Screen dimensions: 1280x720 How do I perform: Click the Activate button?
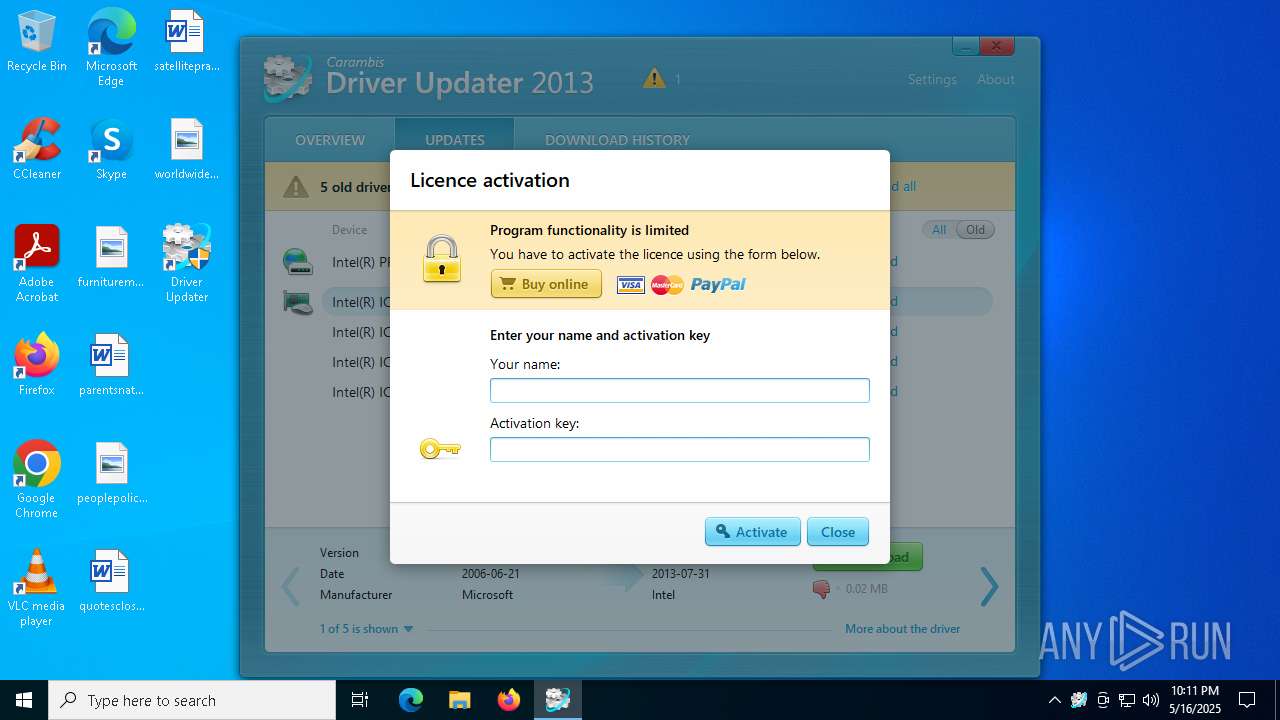753,532
